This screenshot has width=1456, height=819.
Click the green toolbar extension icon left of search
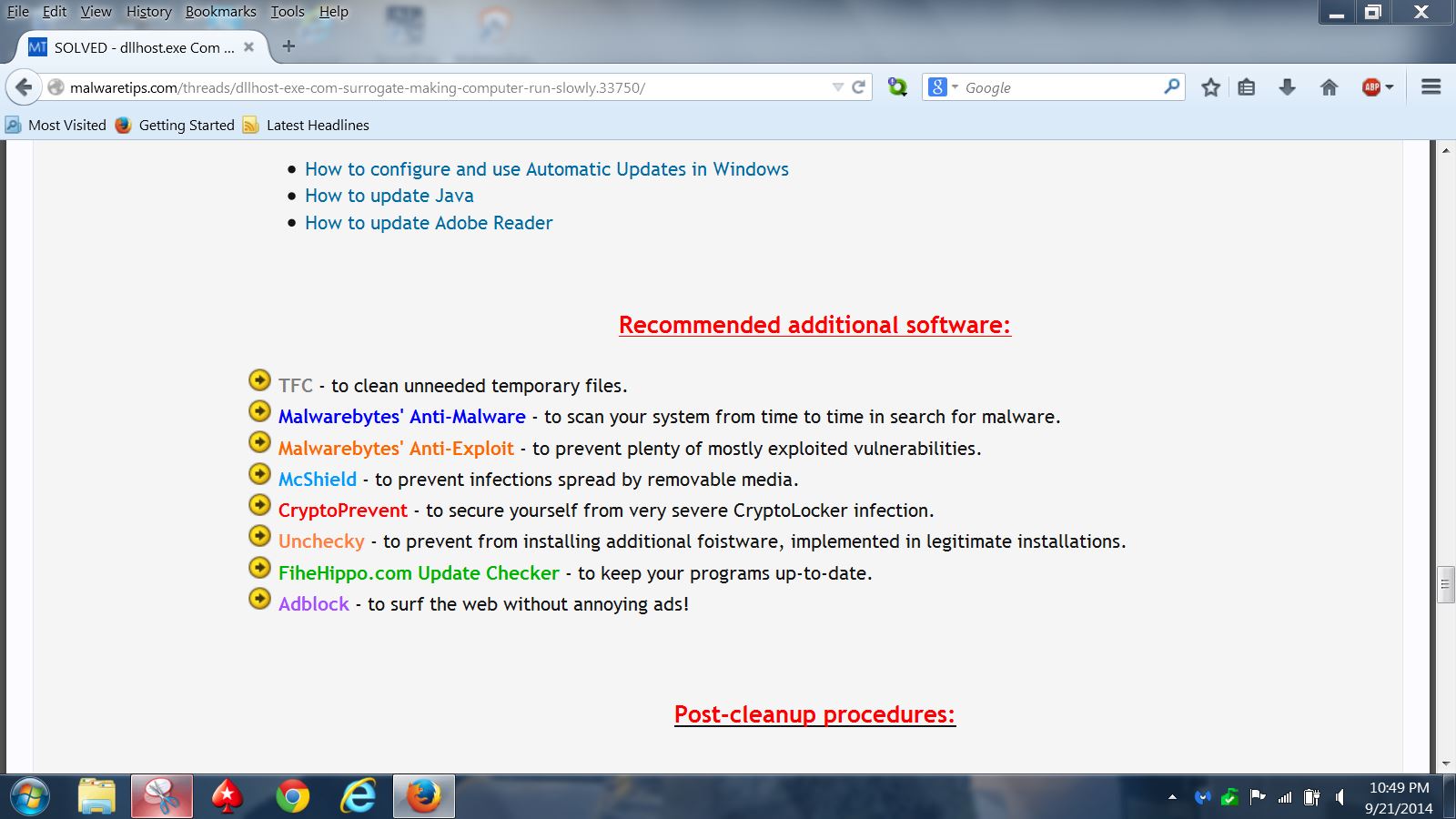(897, 87)
